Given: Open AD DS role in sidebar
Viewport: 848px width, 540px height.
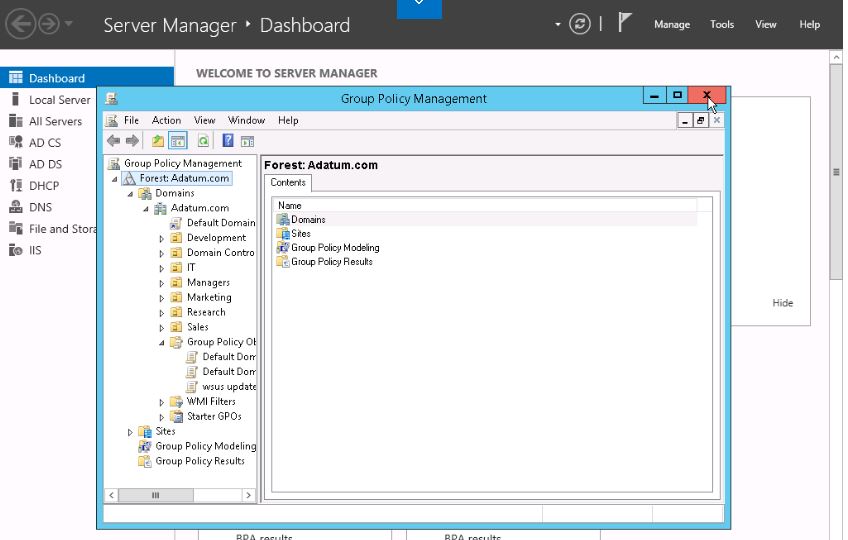Looking at the screenshot, I should pos(45,164).
